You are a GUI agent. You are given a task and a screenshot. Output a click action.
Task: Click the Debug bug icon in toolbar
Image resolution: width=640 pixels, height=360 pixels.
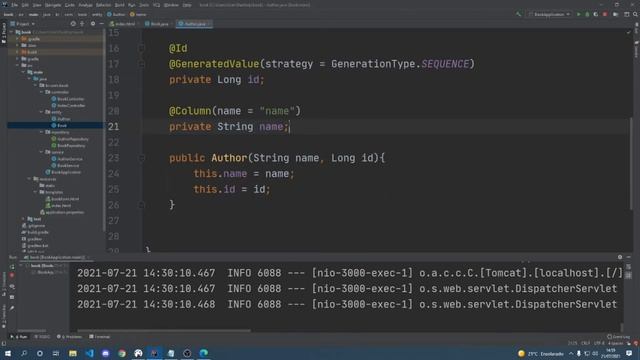[x=587, y=14]
